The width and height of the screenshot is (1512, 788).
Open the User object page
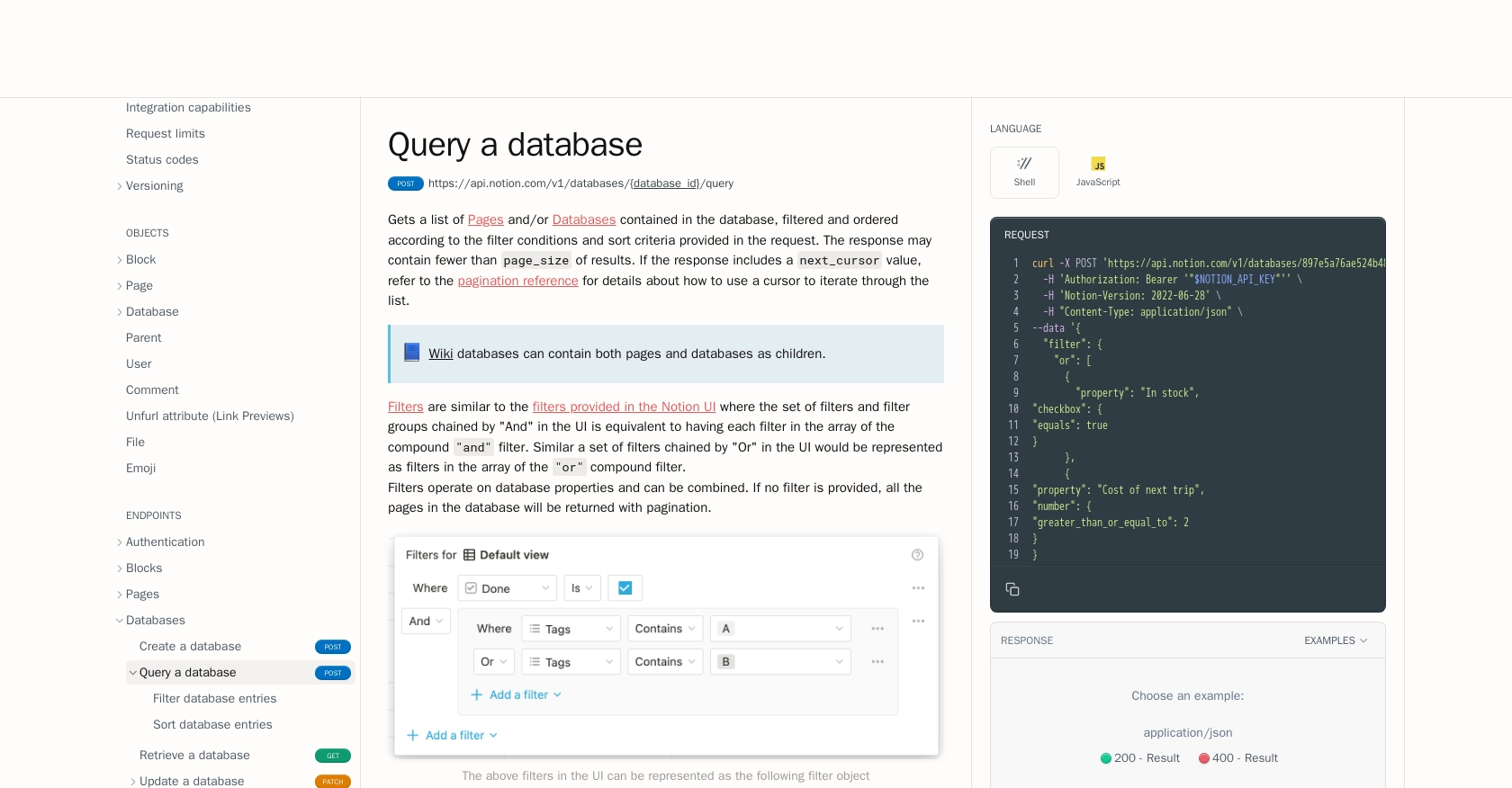[139, 364]
